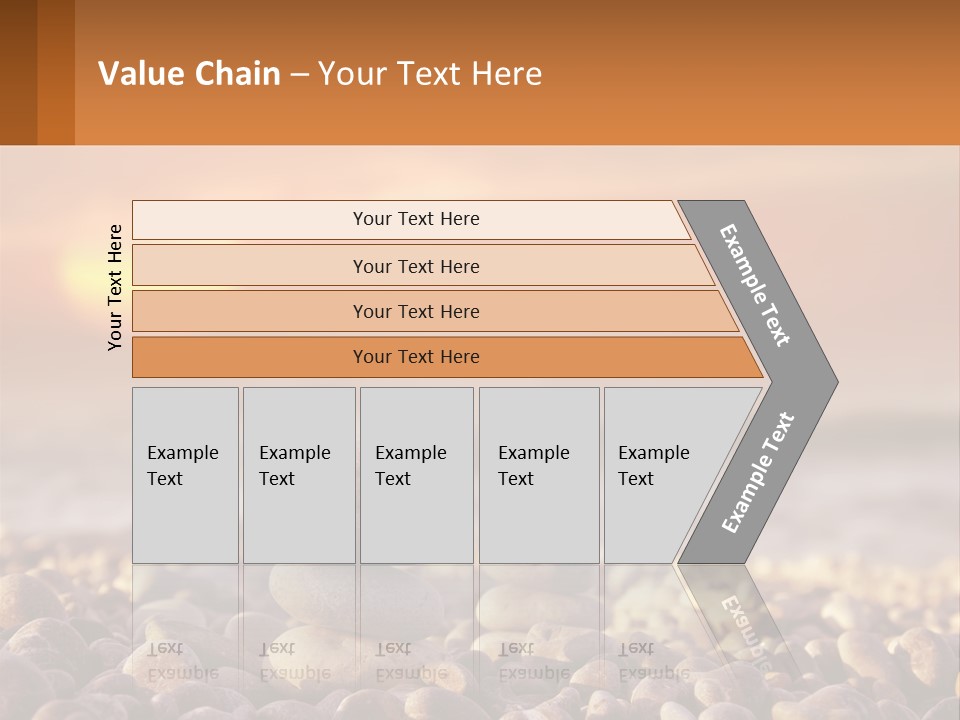Click the second "Your Text Here" bar from top
Screen dimensions: 960x720
pyautogui.click(x=416, y=266)
